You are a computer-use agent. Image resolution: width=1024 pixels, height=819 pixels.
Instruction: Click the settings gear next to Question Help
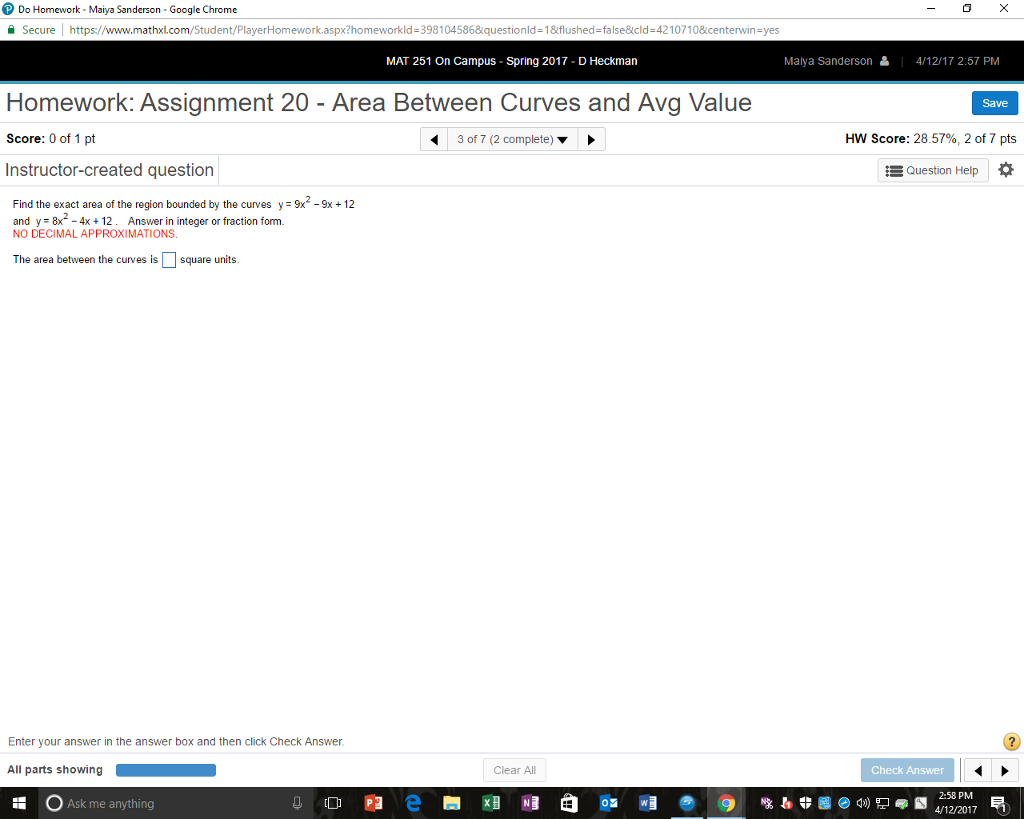(x=1006, y=170)
